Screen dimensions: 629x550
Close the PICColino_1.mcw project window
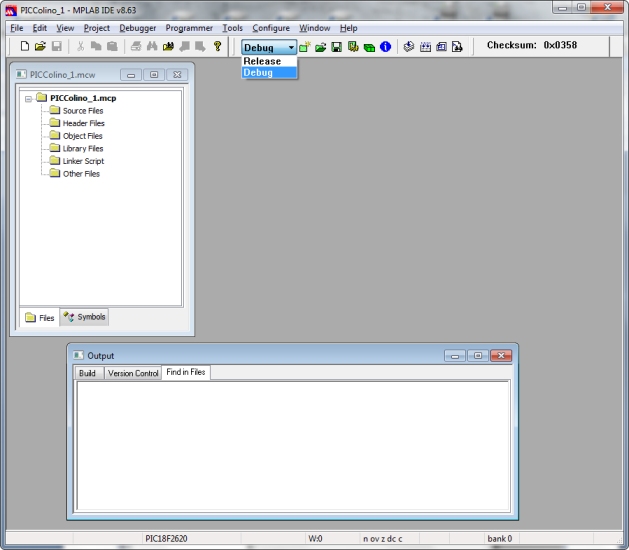point(177,75)
